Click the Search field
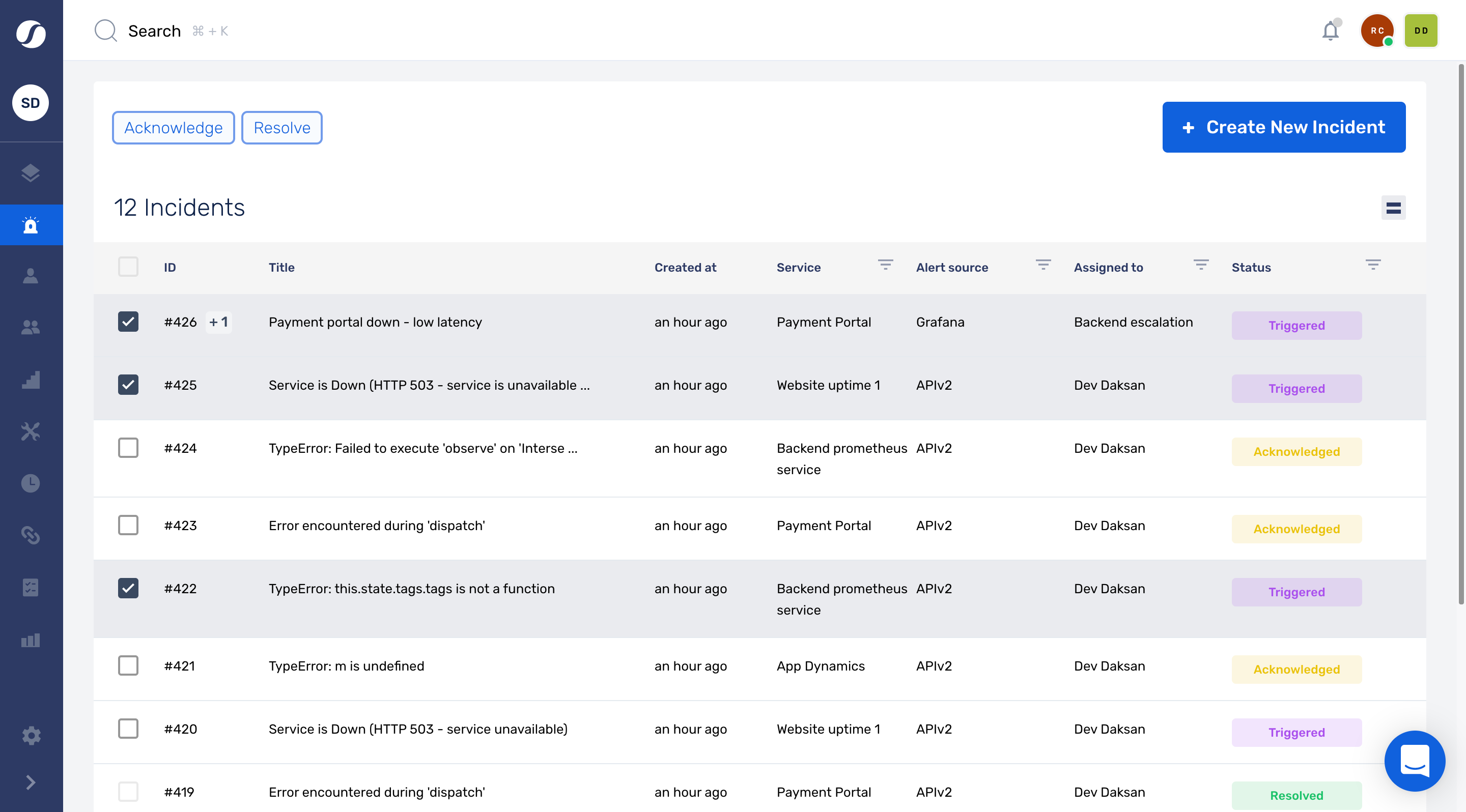 (154, 31)
